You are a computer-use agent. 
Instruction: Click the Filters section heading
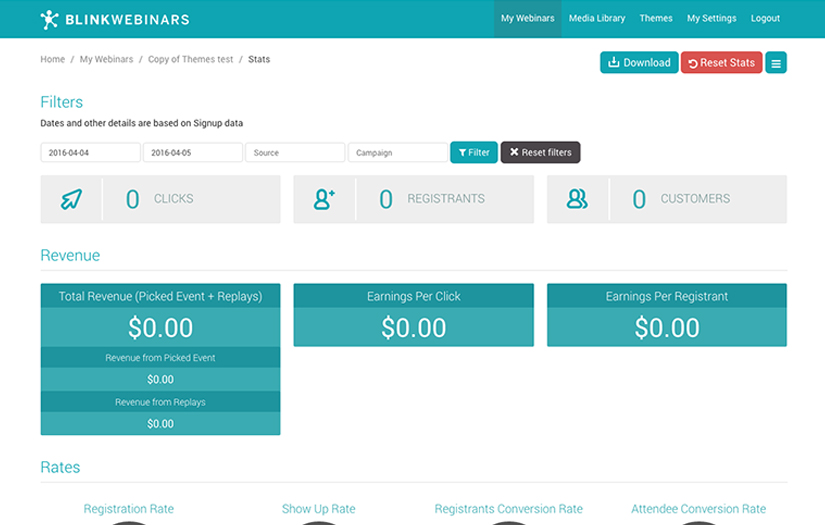pos(62,102)
